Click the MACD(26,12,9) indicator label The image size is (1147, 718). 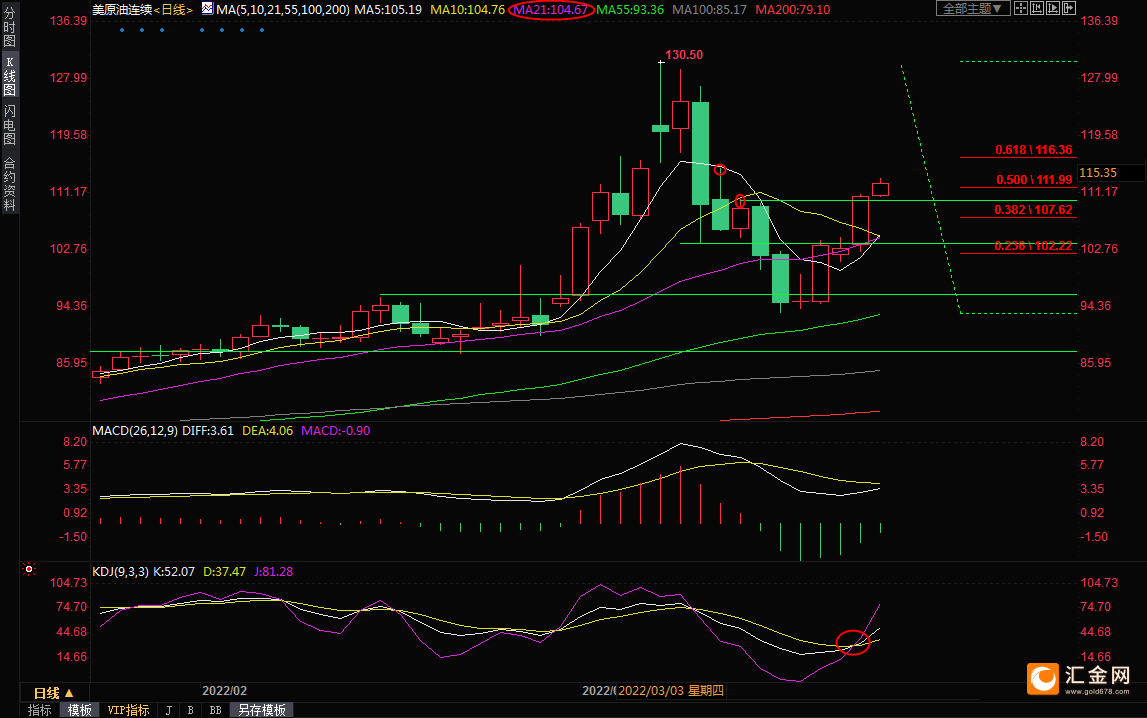pos(135,431)
